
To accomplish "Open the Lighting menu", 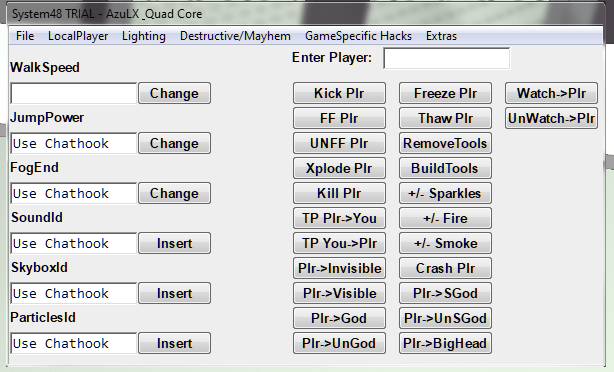I will pyautogui.click(x=144, y=36).
